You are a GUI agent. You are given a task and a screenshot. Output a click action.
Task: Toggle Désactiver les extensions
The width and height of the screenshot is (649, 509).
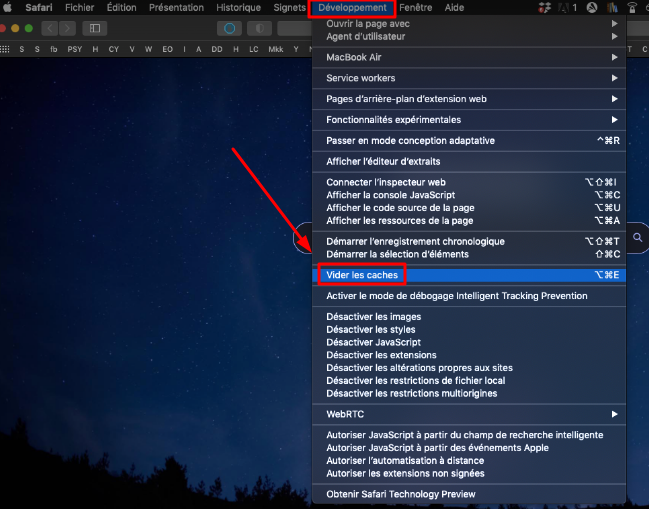(x=469, y=355)
